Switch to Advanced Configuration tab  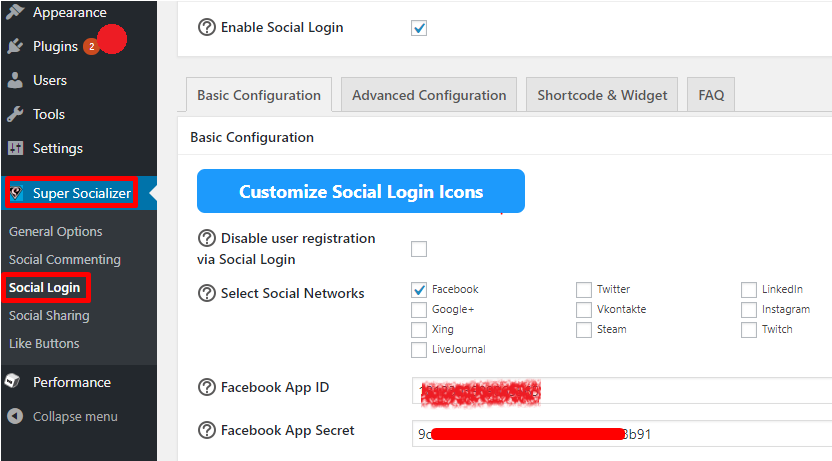(x=429, y=95)
